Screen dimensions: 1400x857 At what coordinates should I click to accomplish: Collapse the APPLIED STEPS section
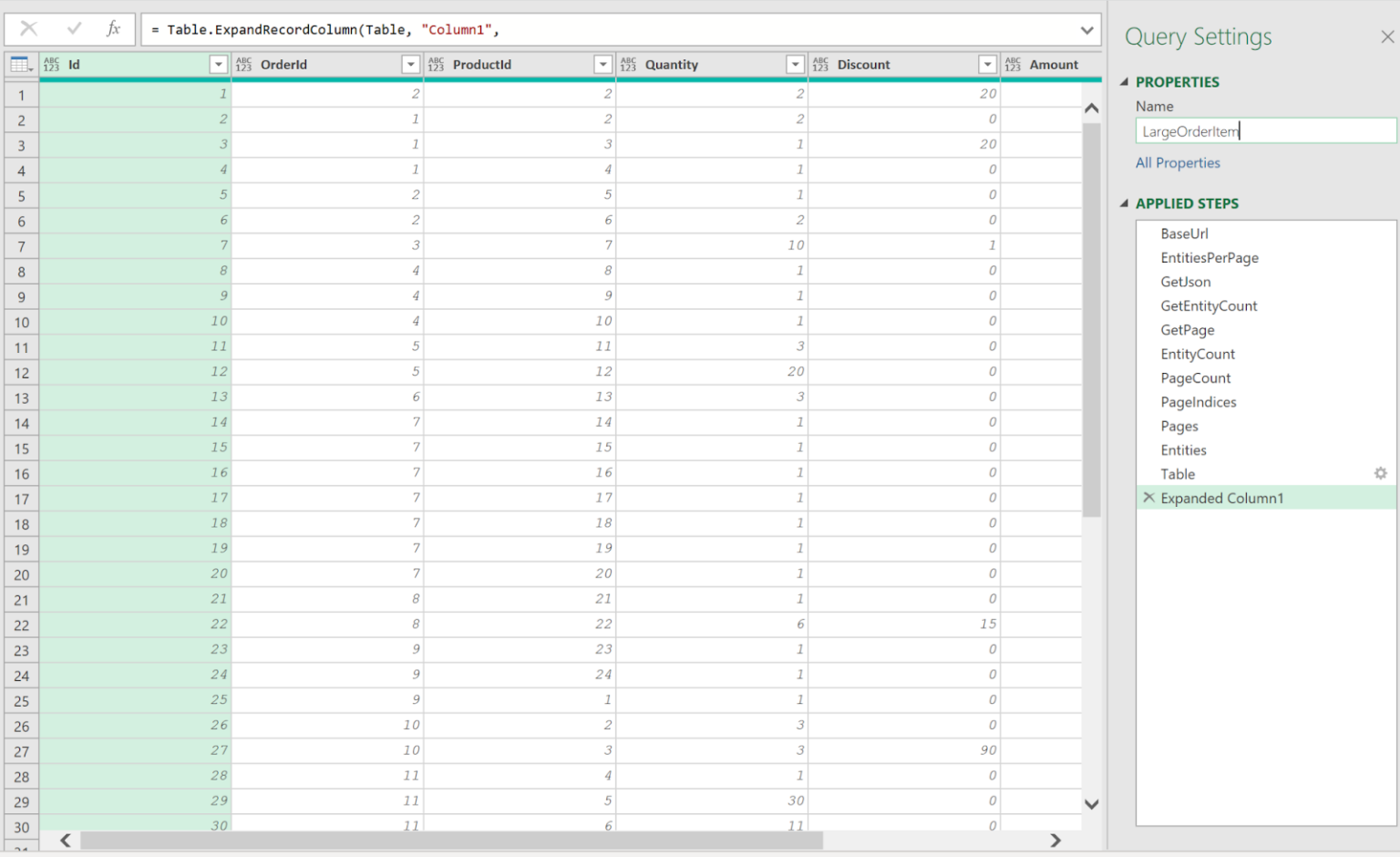[x=1125, y=203]
